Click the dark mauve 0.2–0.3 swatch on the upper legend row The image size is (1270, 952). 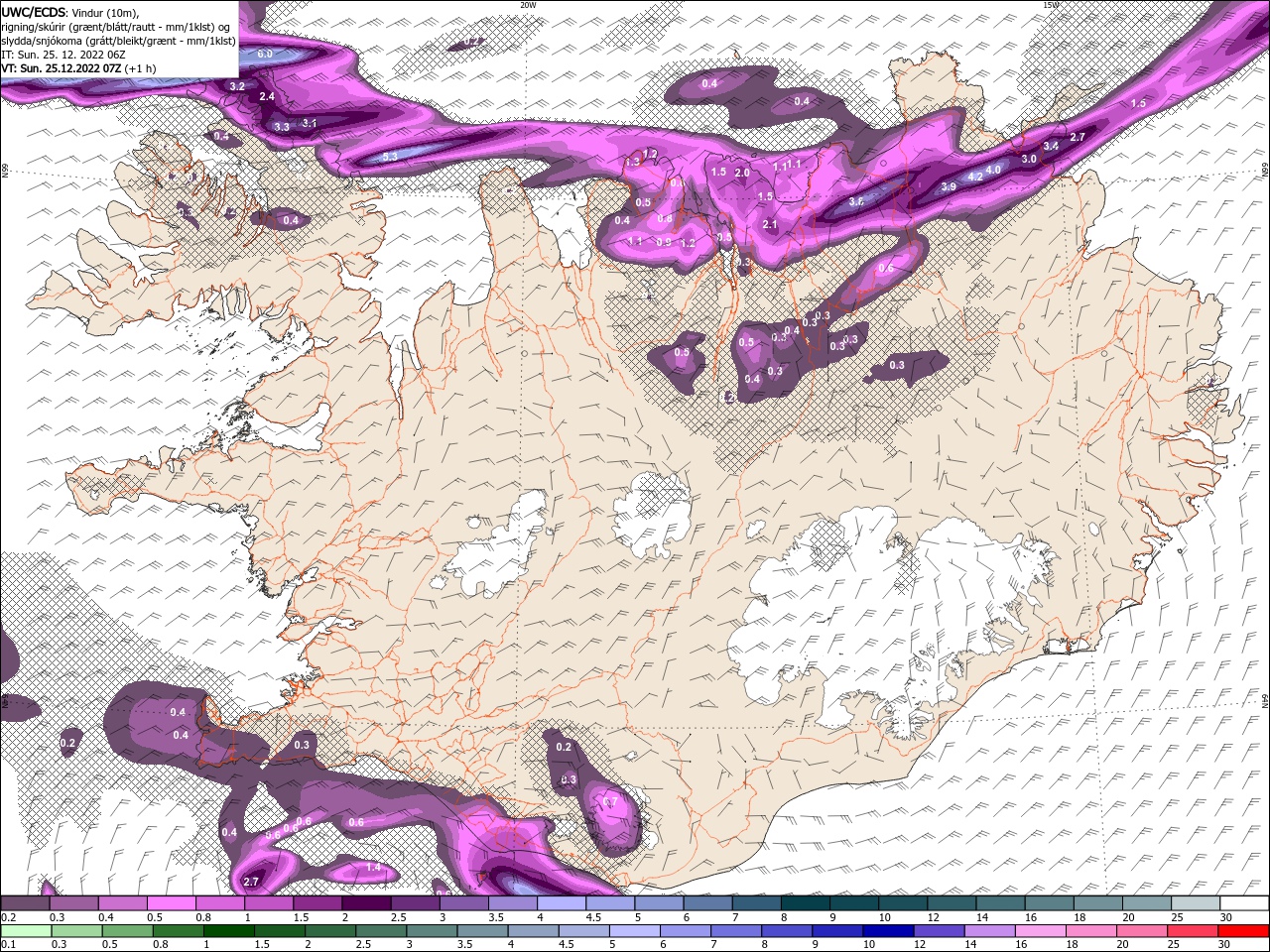[25, 903]
